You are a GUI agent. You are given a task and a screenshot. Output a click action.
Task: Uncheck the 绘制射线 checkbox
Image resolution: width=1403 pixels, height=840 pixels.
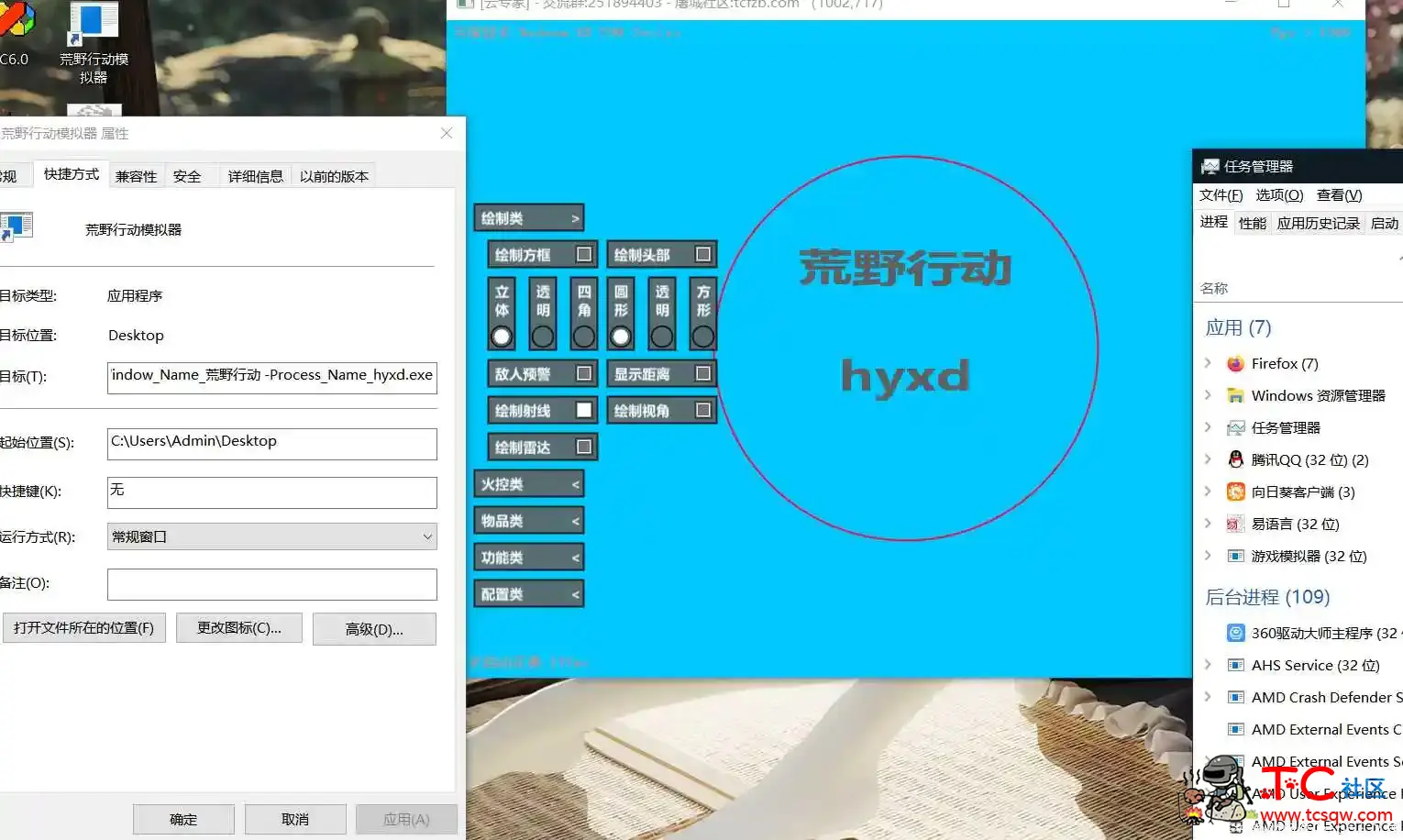[584, 410]
